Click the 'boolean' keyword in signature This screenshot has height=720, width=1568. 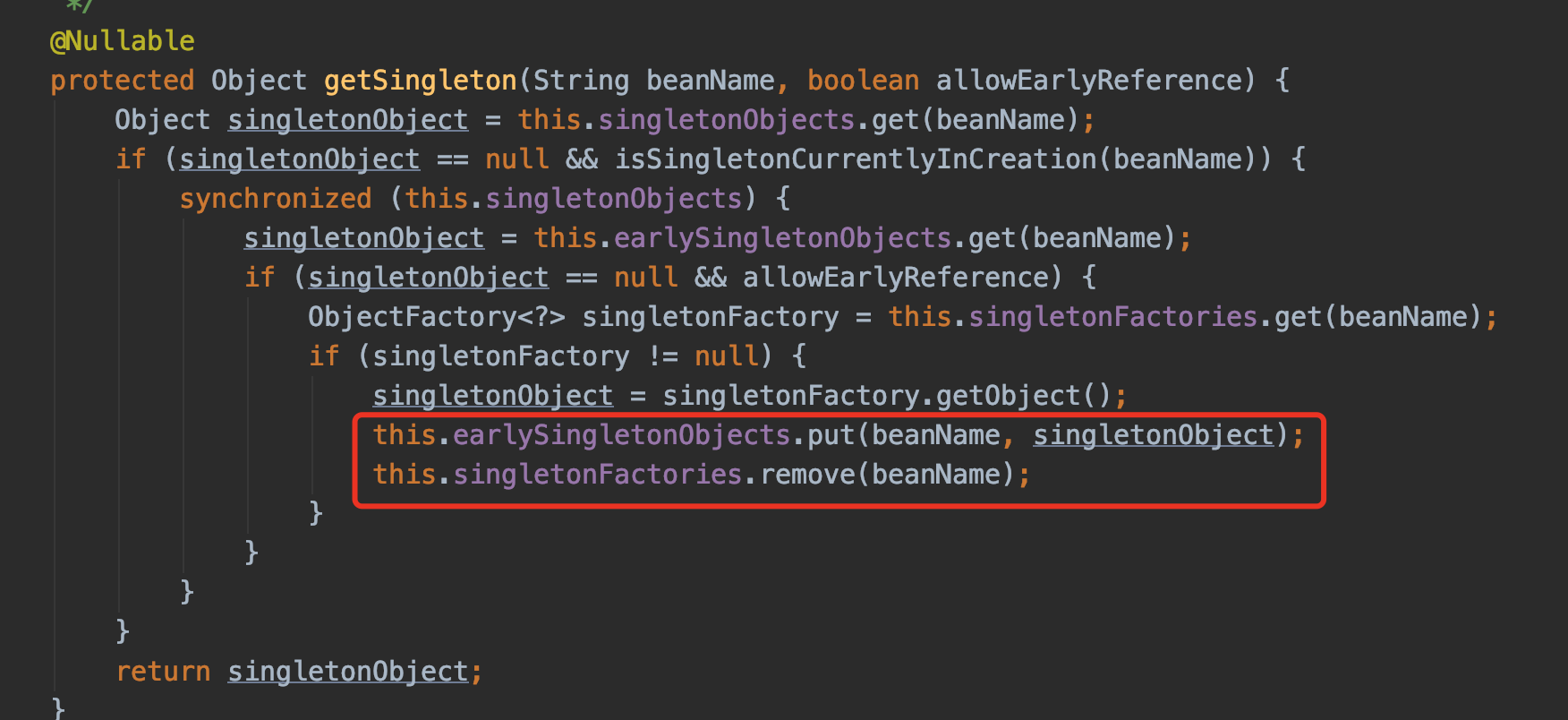(863, 81)
